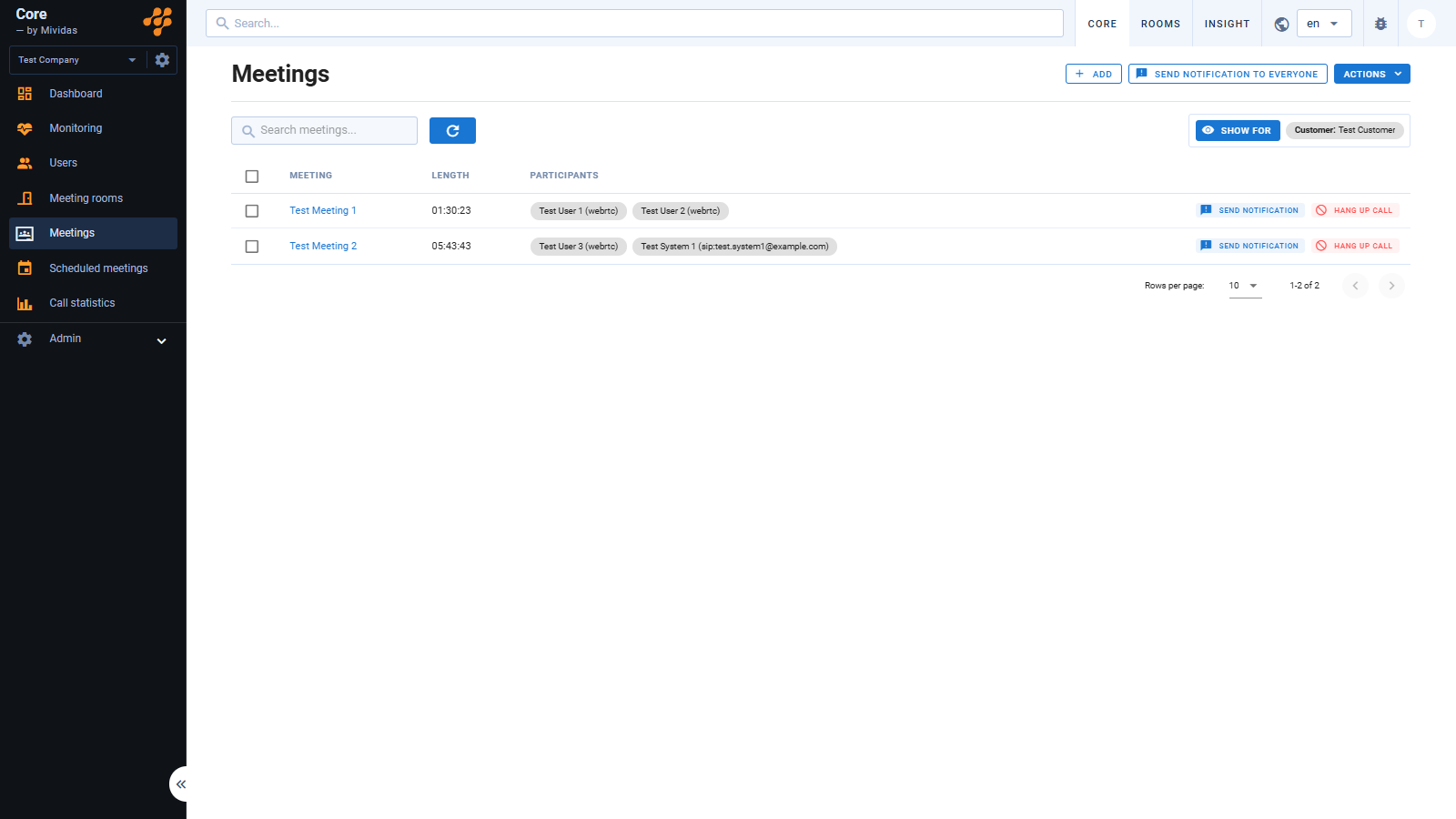
Task: Click the refresh meetings icon button
Action: pyautogui.click(x=452, y=131)
